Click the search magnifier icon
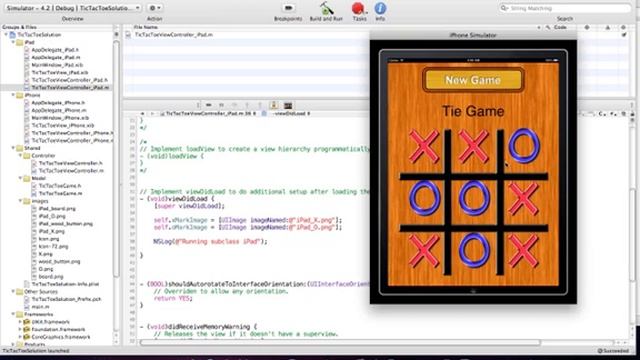This screenshot has height=360, width=640. pos(504,8)
